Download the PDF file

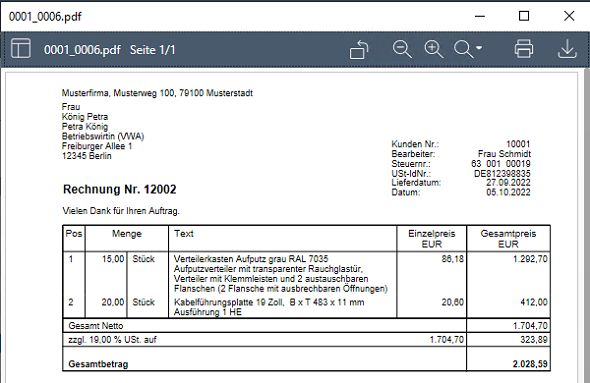pyautogui.click(x=567, y=49)
